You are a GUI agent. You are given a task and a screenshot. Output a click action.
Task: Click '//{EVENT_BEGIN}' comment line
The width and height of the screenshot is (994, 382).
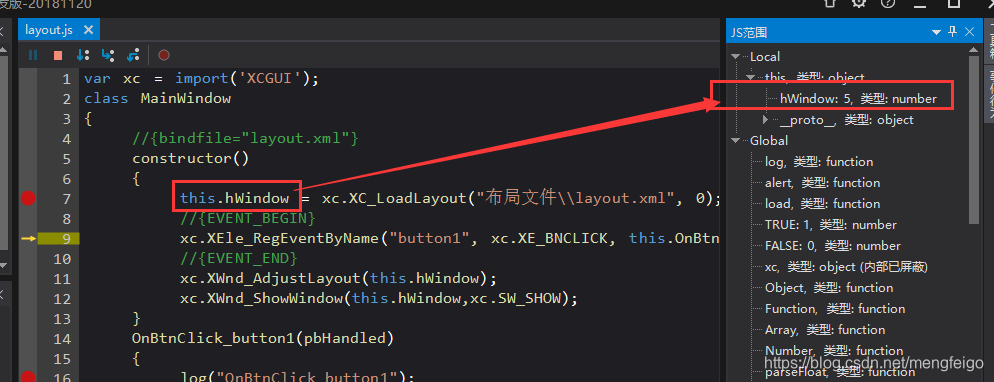click(x=247, y=219)
